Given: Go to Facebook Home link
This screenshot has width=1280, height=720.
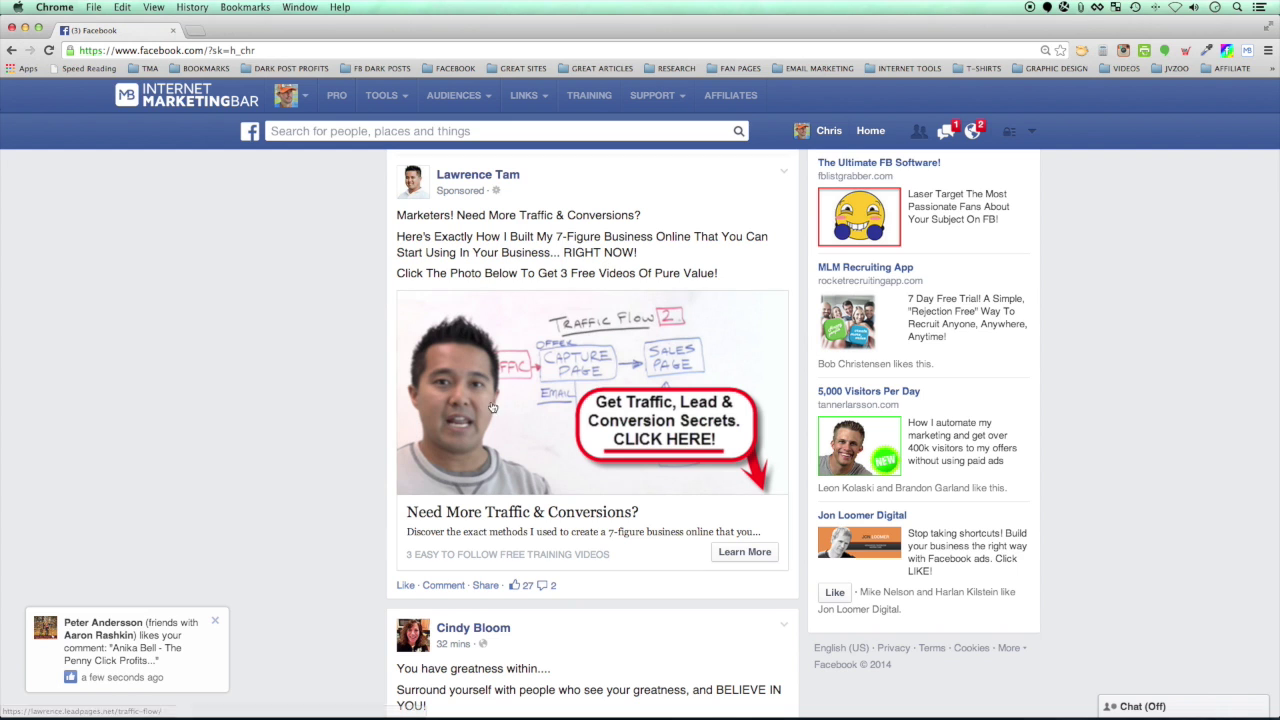Looking at the screenshot, I should (x=870, y=131).
